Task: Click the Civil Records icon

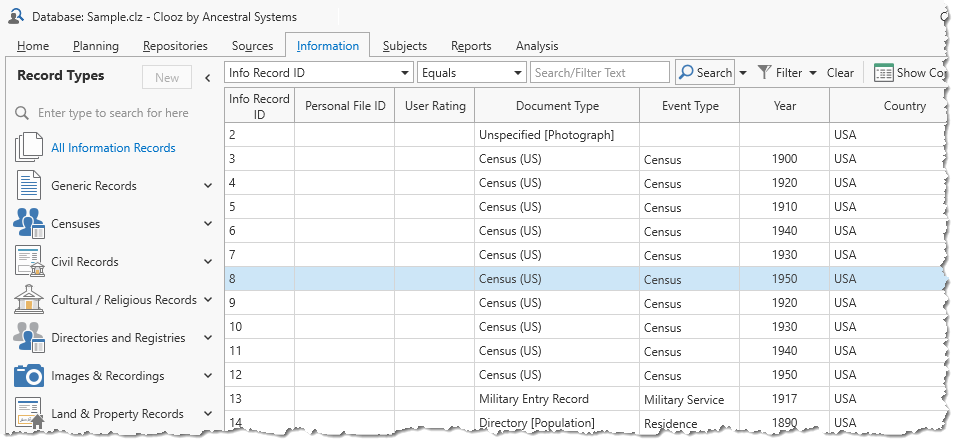Action: pos(28,261)
